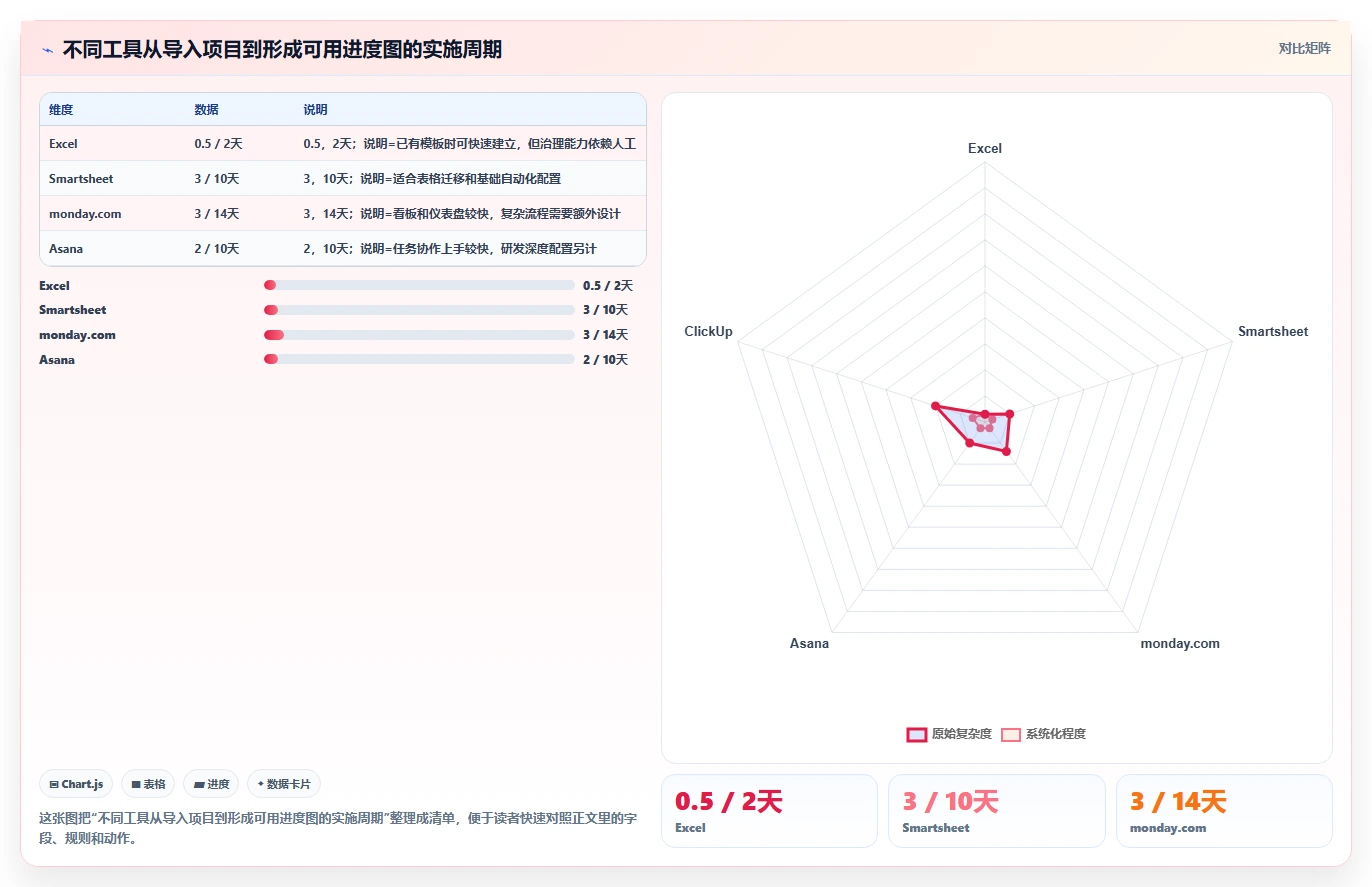This screenshot has height=887, width=1372.
Task: Click the 原始复杂度 legend color swatch
Action: (x=917, y=734)
